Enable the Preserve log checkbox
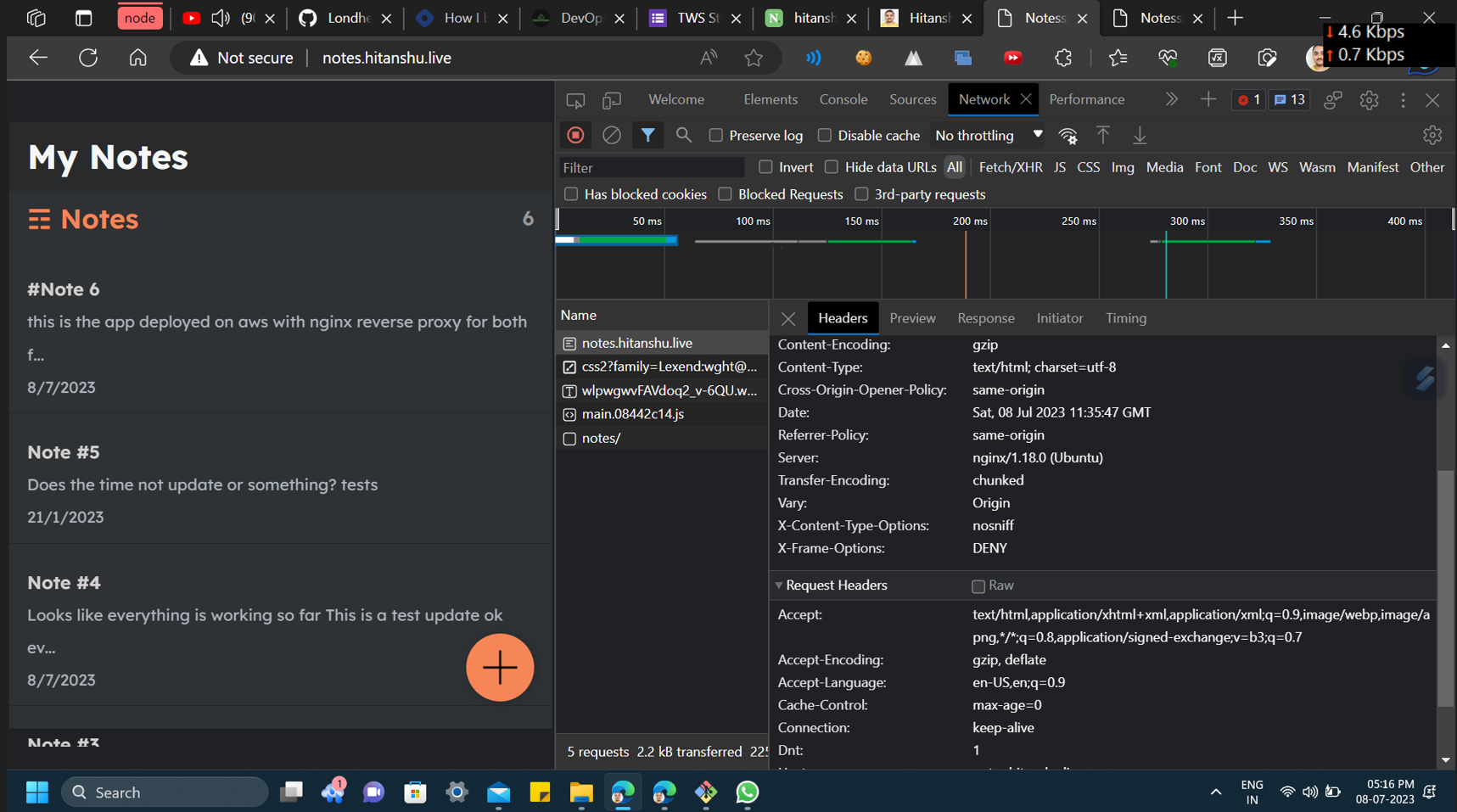 coord(716,135)
